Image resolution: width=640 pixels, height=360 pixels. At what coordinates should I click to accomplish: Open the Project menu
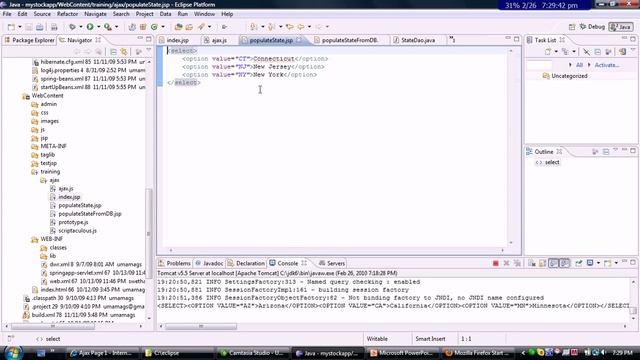(144, 14)
